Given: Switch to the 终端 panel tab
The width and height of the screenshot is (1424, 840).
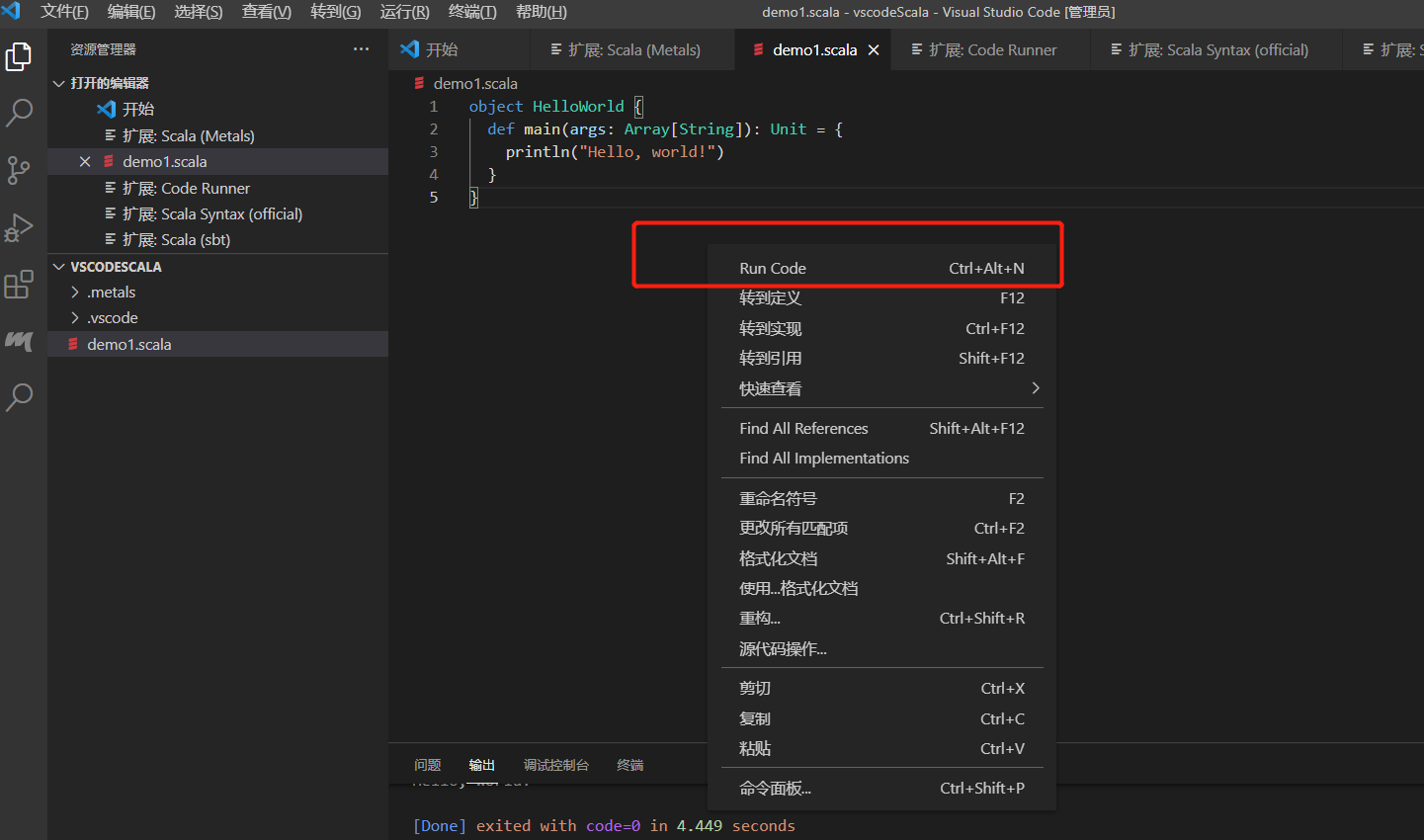Looking at the screenshot, I should [x=629, y=764].
